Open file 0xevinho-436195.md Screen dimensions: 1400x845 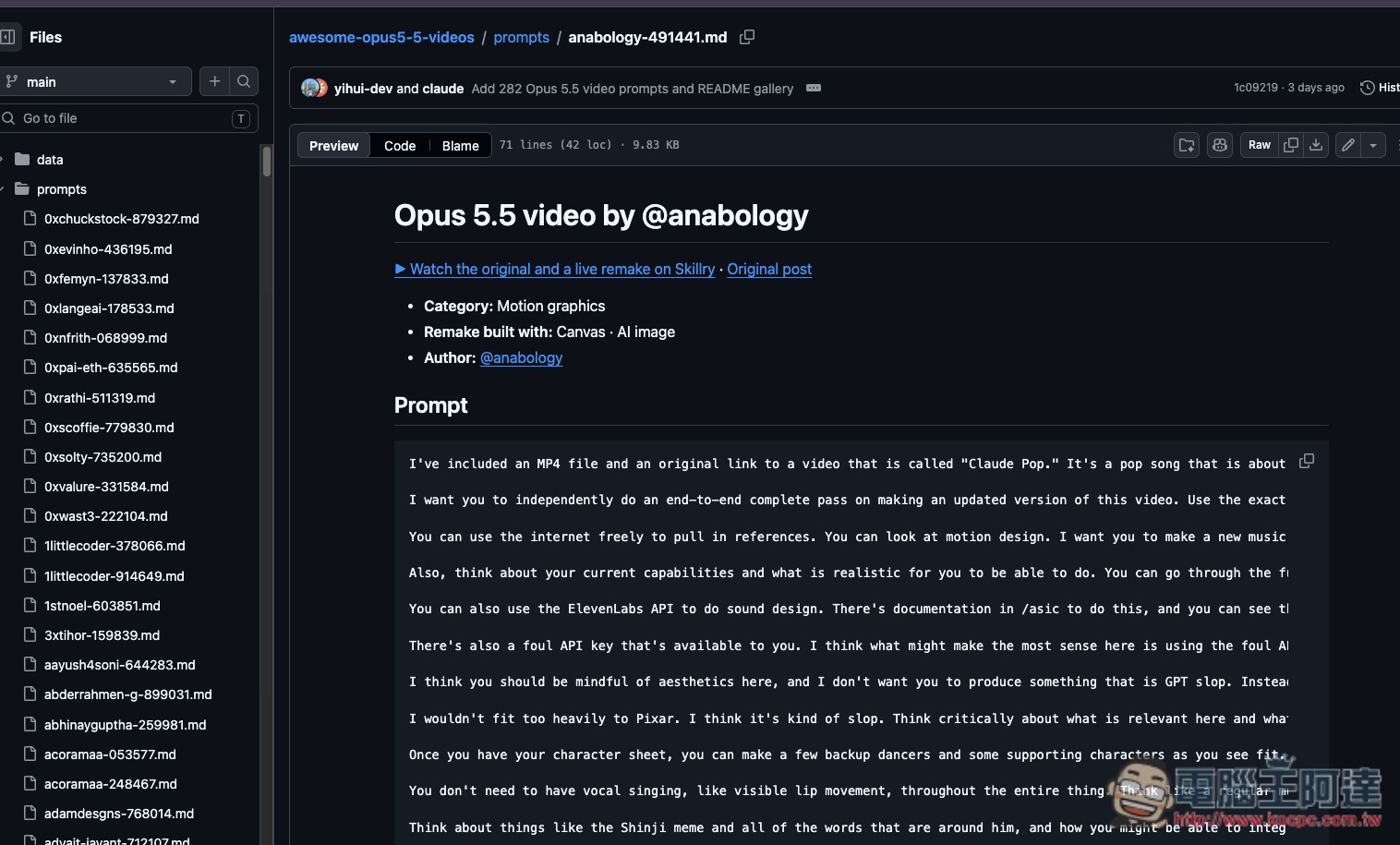(x=108, y=249)
